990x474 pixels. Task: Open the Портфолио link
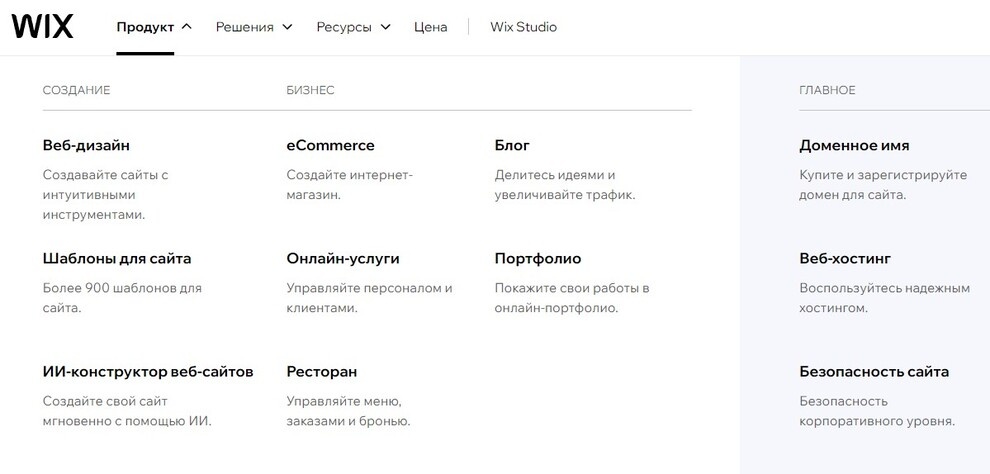pyautogui.click(x=538, y=258)
